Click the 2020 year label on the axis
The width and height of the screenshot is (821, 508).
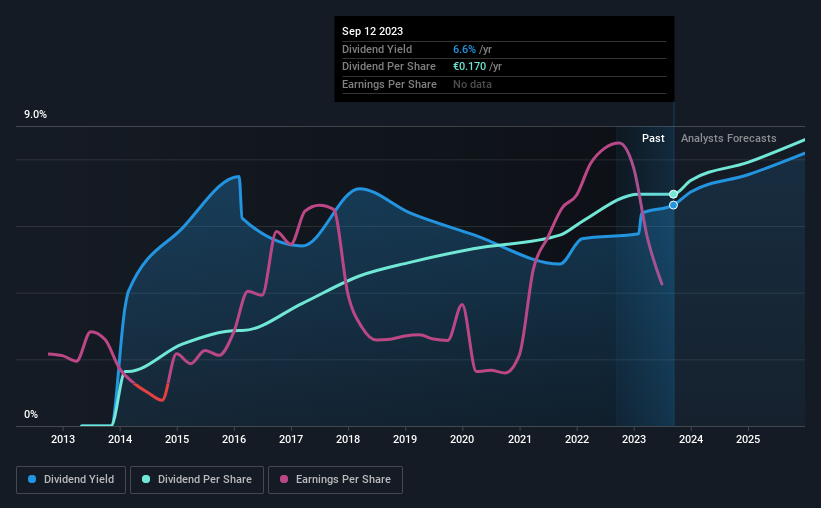[x=462, y=439]
